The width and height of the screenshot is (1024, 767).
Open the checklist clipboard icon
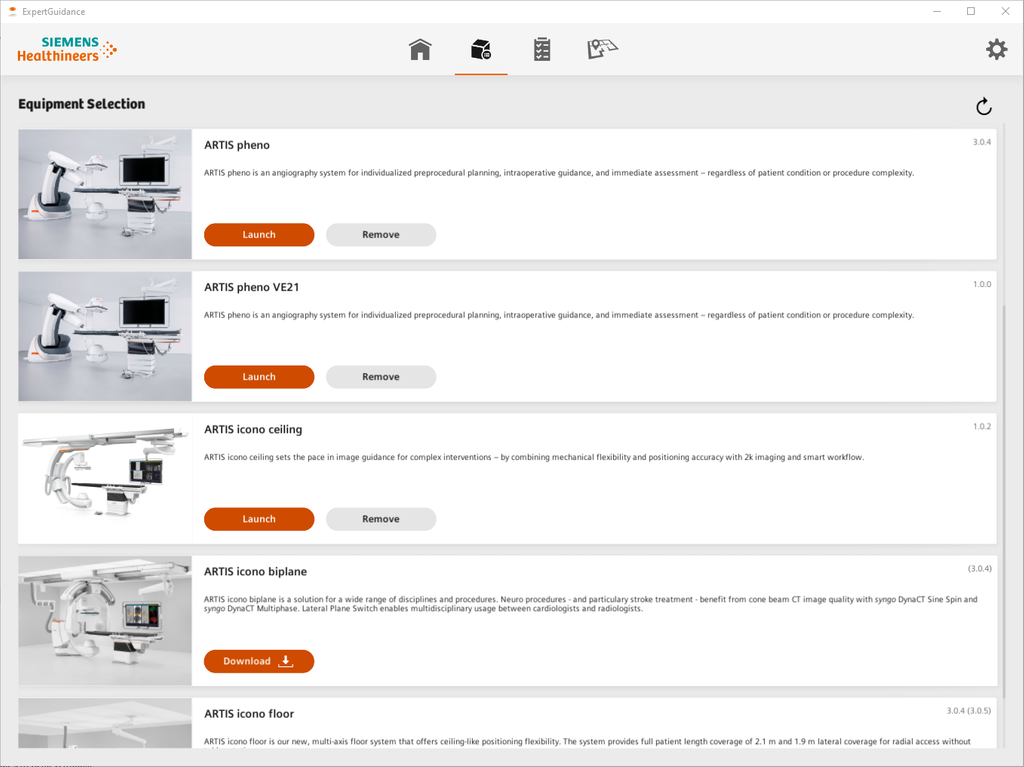pyautogui.click(x=542, y=49)
